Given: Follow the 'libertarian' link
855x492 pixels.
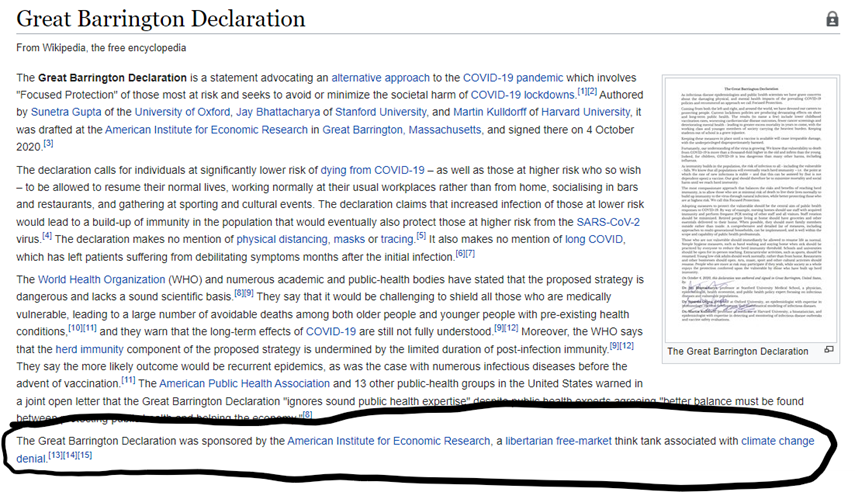Looking at the screenshot, I should [529, 441].
